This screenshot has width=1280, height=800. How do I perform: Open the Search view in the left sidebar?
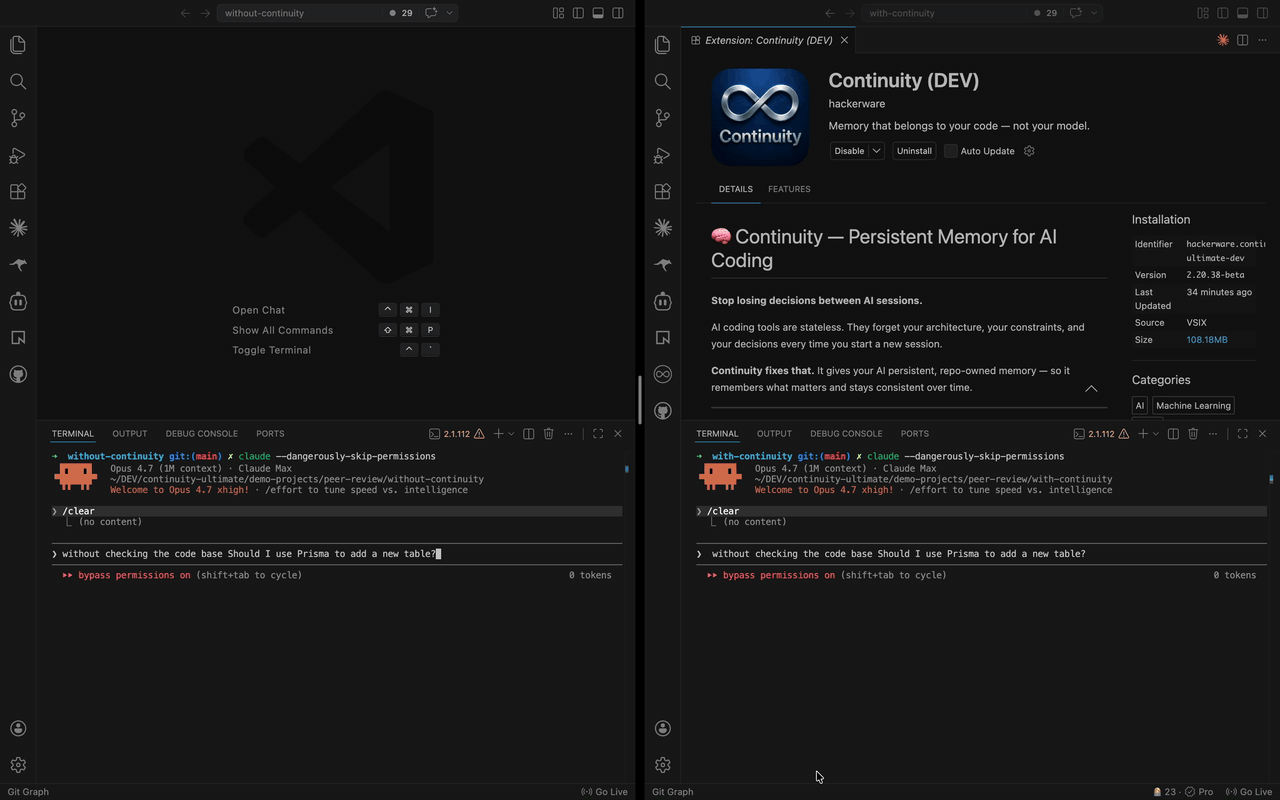(x=17, y=81)
